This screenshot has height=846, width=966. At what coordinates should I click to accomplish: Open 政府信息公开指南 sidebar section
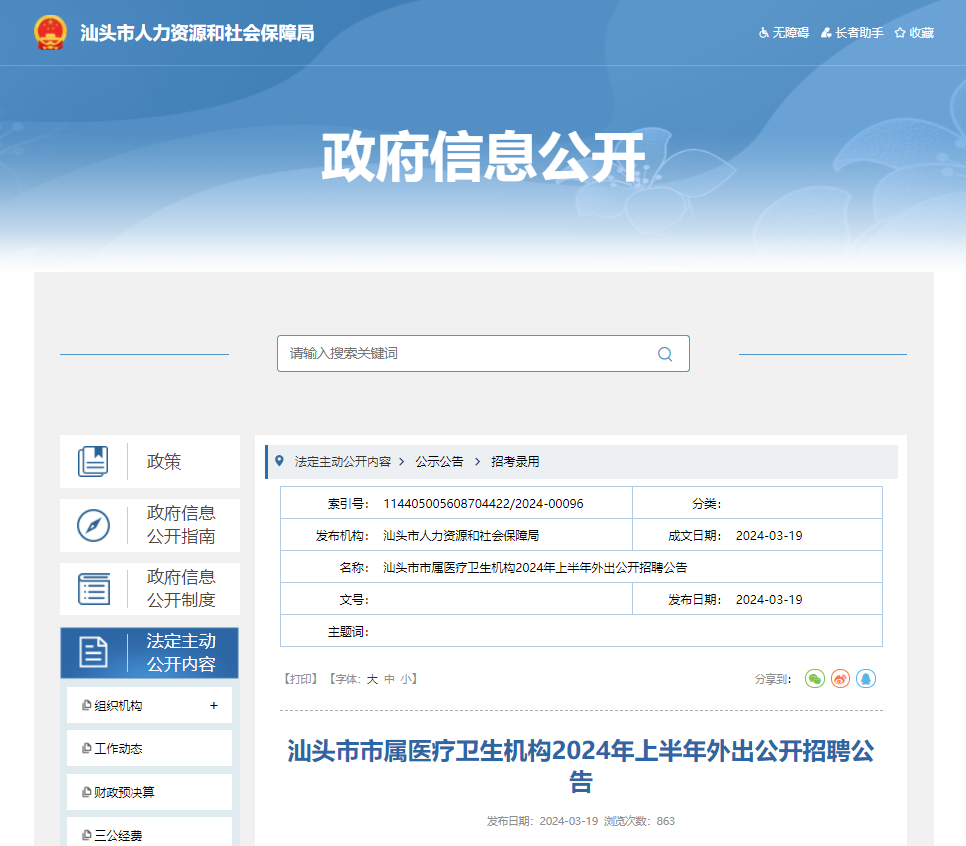click(150, 525)
